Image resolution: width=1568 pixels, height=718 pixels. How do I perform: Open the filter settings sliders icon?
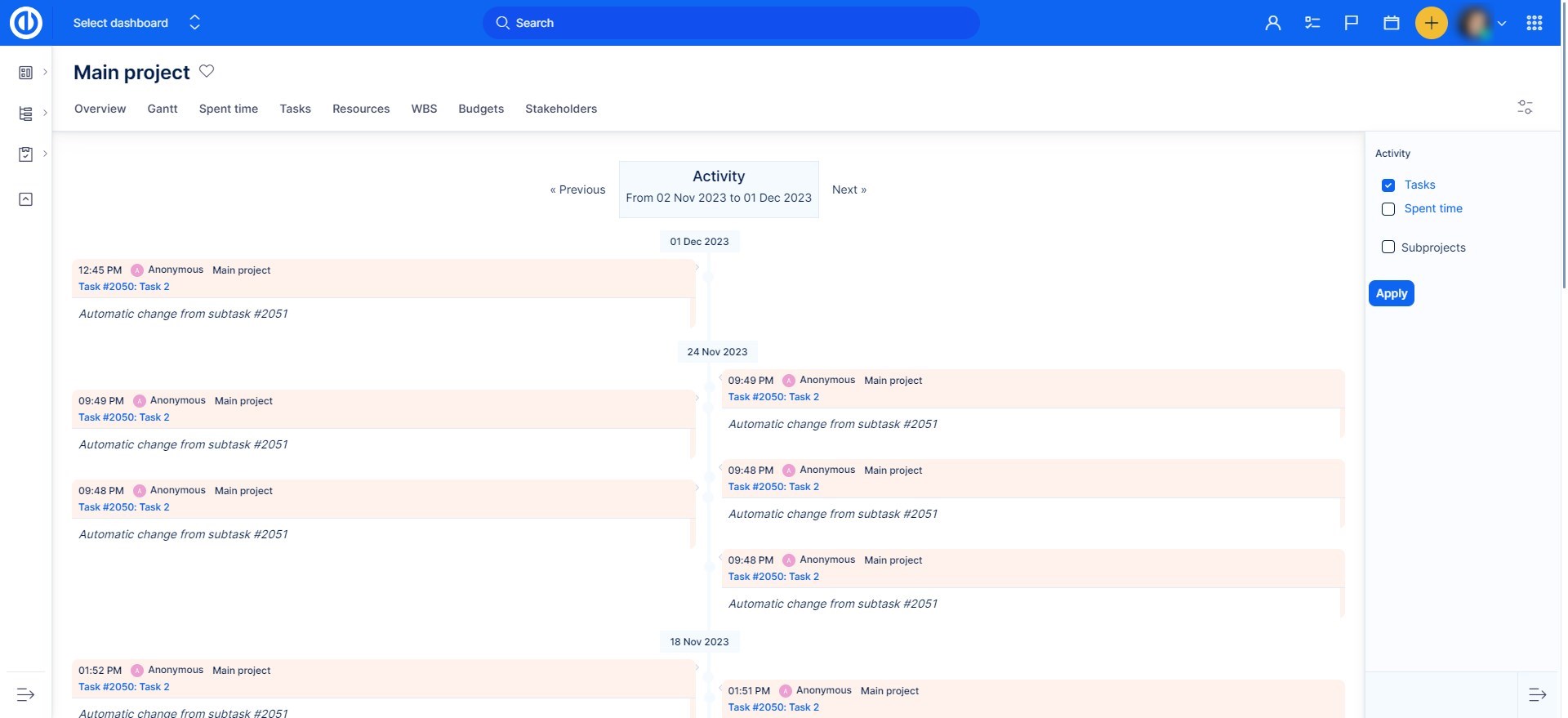coord(1525,107)
